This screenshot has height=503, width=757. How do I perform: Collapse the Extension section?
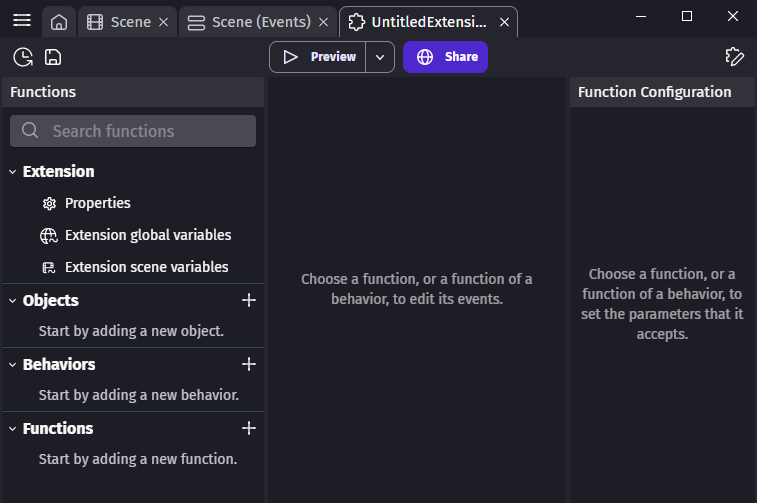coord(13,172)
